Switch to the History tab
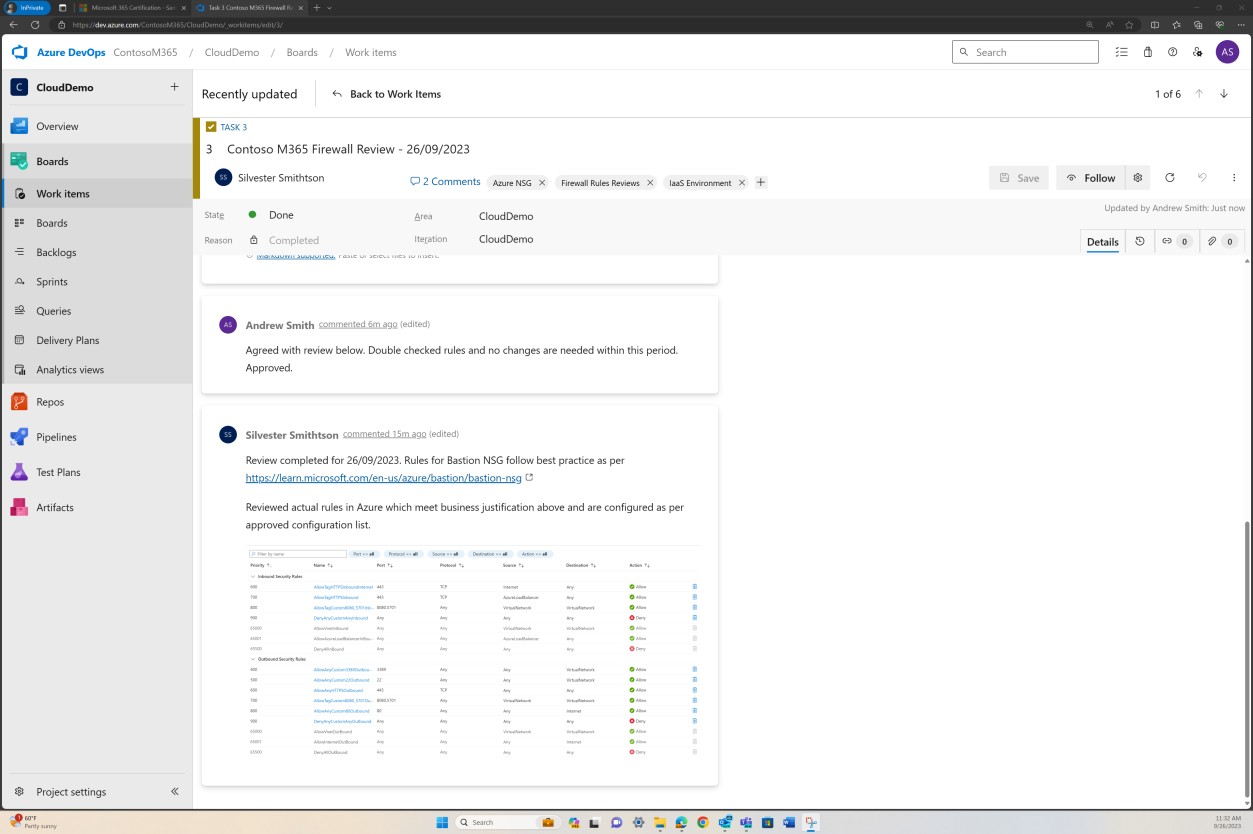Screen dimensions: 1253x834 pos(1140,241)
